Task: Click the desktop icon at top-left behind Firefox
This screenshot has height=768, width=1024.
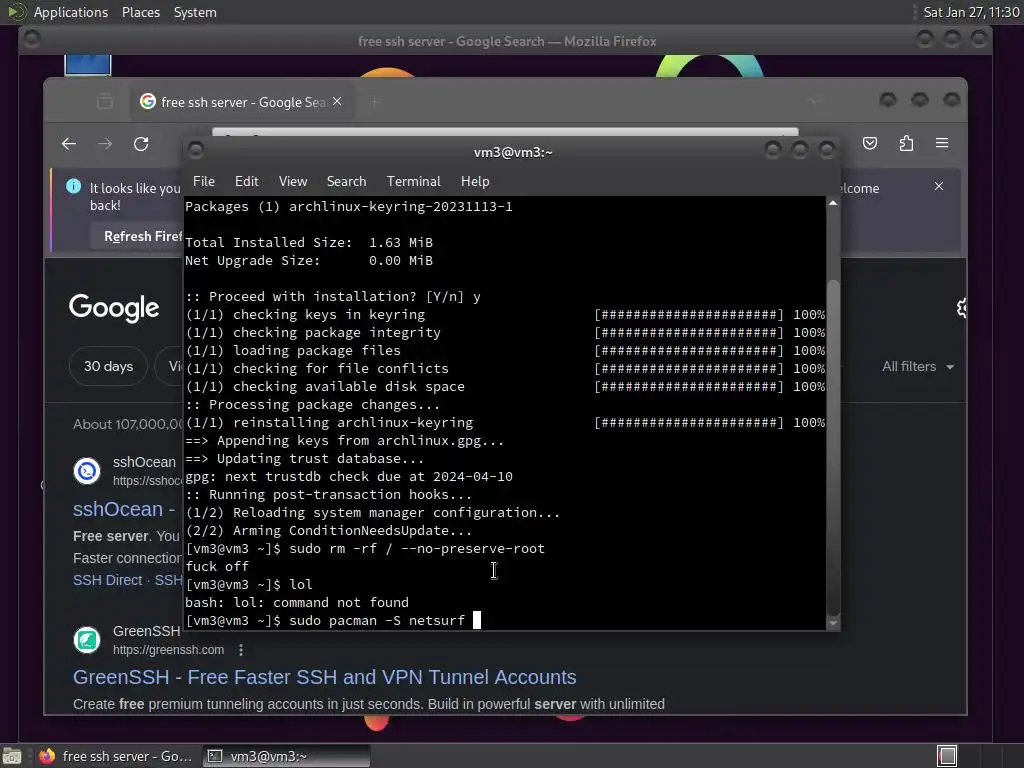Action: [x=88, y=65]
